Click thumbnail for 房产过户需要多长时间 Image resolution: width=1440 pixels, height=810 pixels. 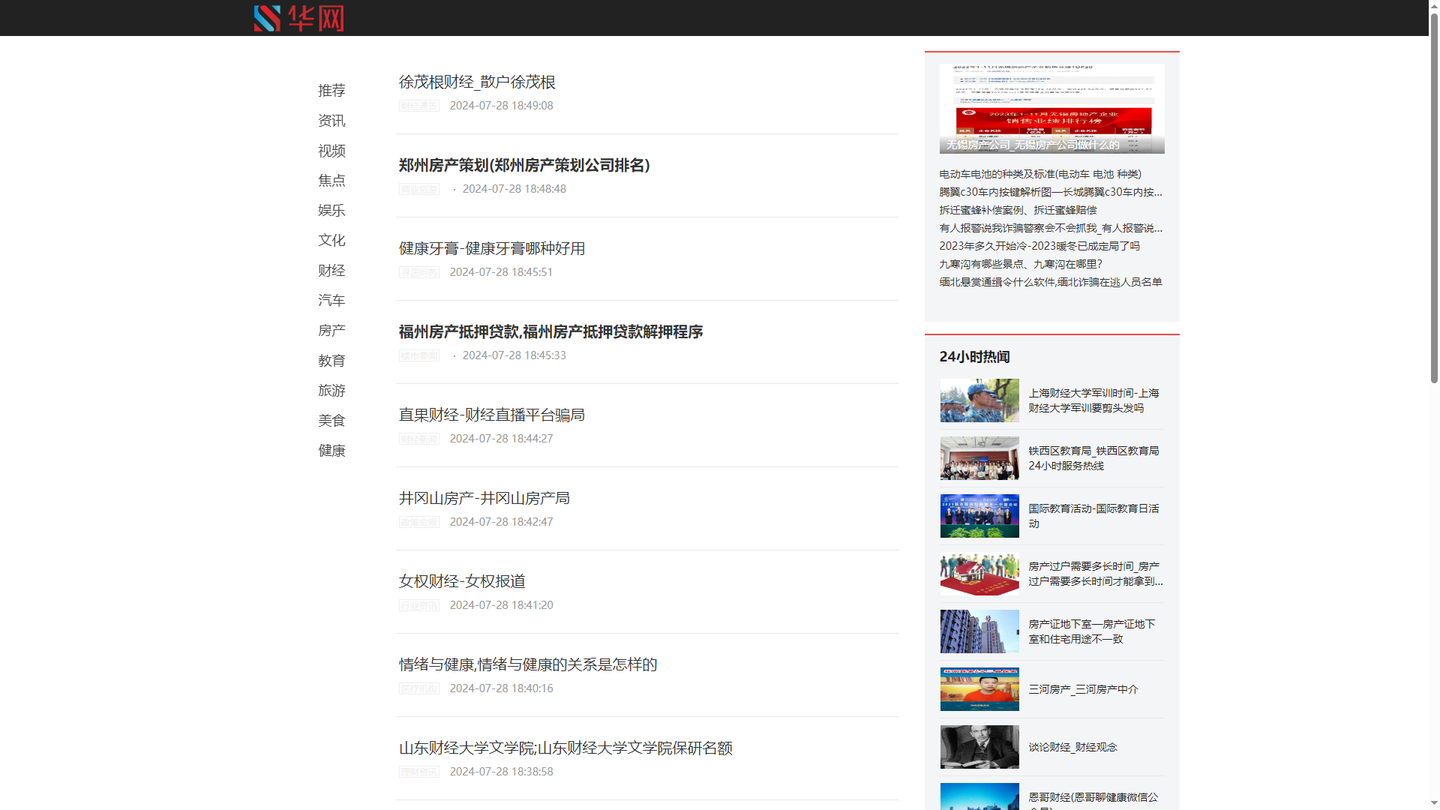[980, 574]
